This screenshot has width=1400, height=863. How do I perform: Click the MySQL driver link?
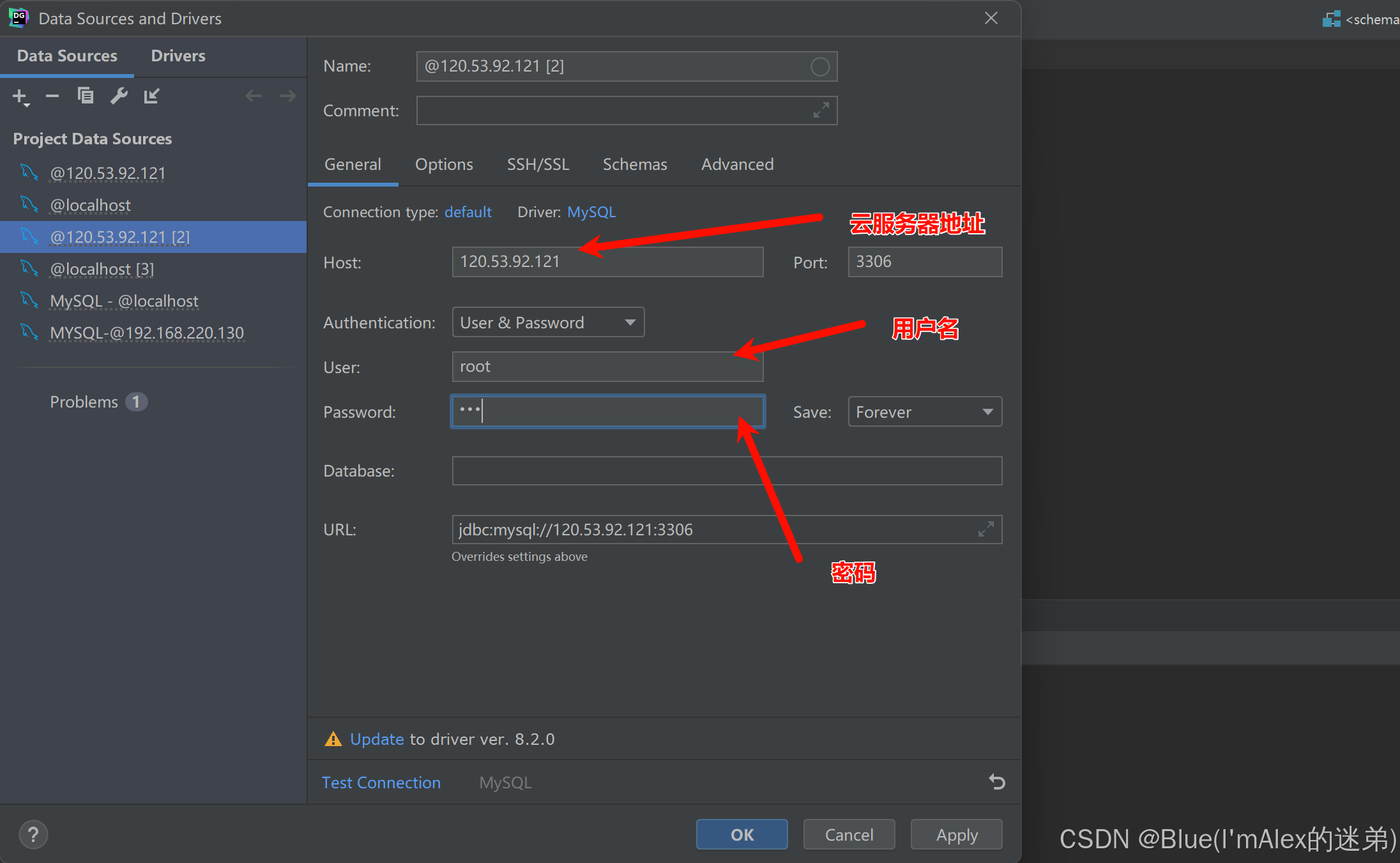click(591, 212)
